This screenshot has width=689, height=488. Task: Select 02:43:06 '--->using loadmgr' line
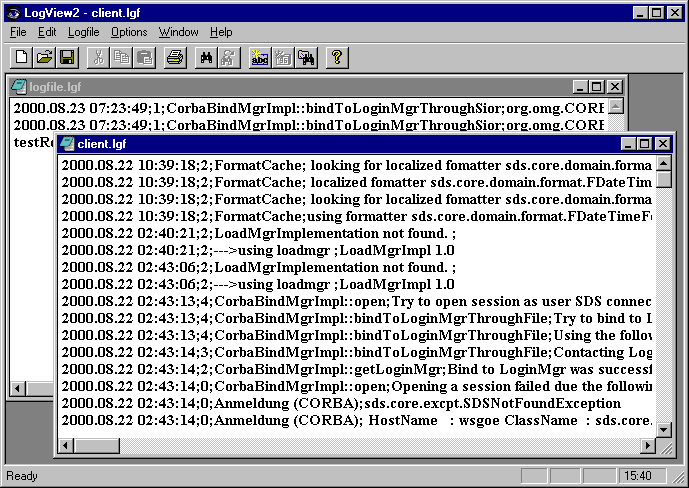[x=258, y=284]
